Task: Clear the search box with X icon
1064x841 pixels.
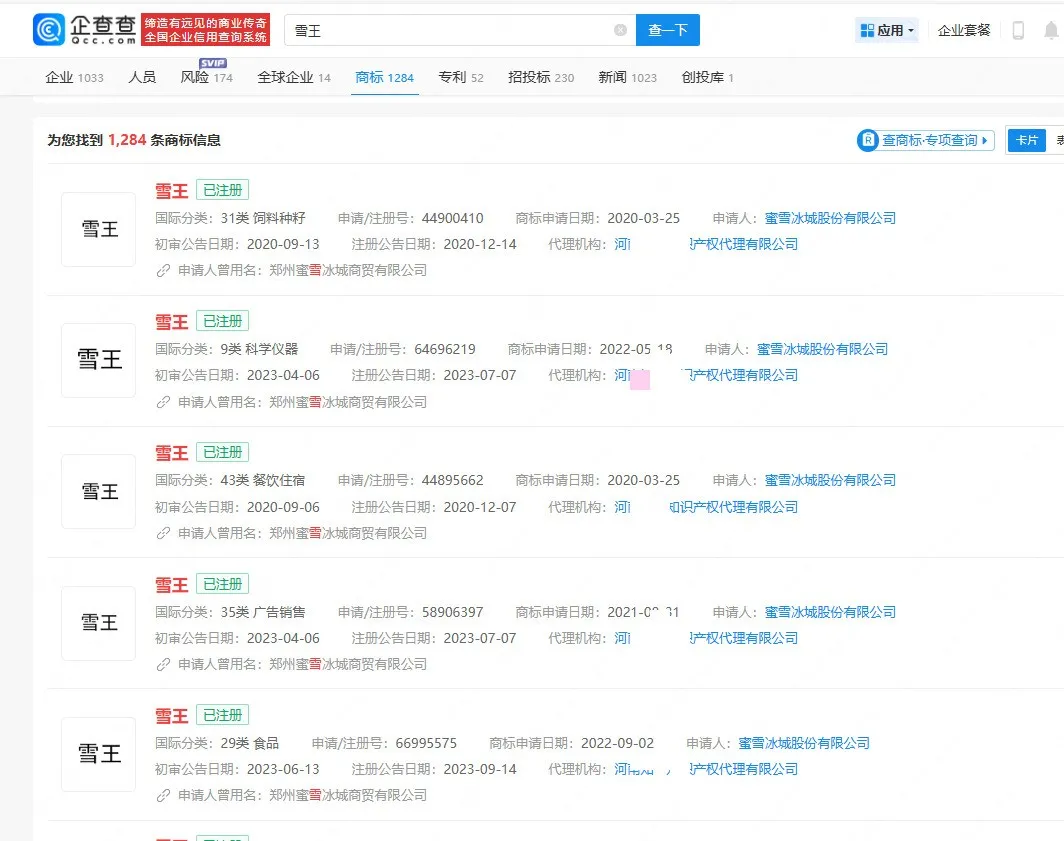Action: click(620, 30)
